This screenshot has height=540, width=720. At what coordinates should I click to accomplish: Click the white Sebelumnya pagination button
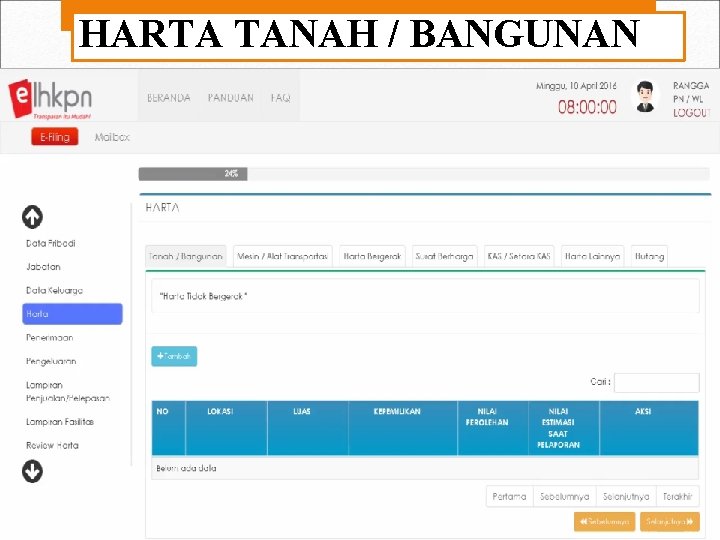click(x=564, y=496)
